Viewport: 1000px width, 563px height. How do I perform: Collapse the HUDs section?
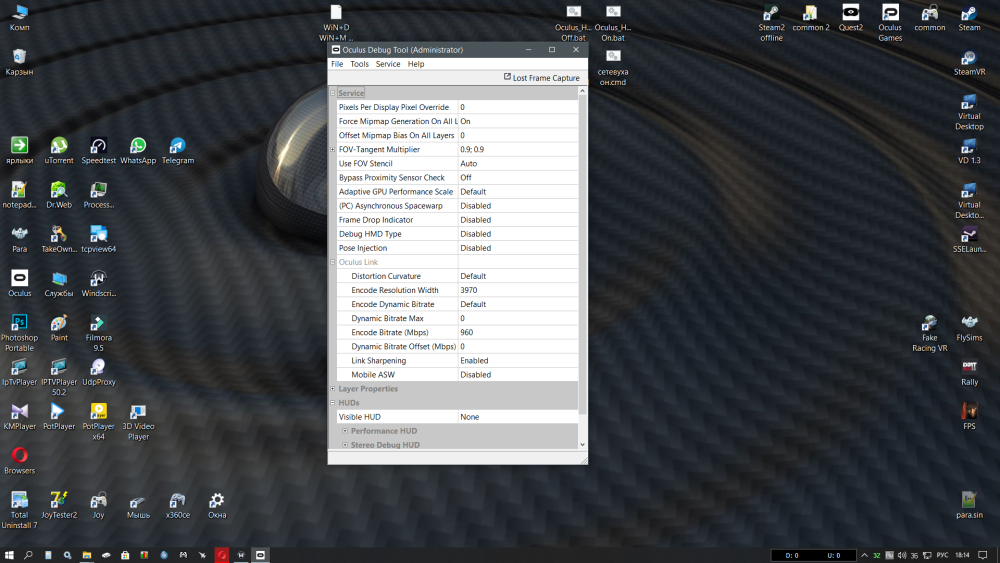(332, 402)
